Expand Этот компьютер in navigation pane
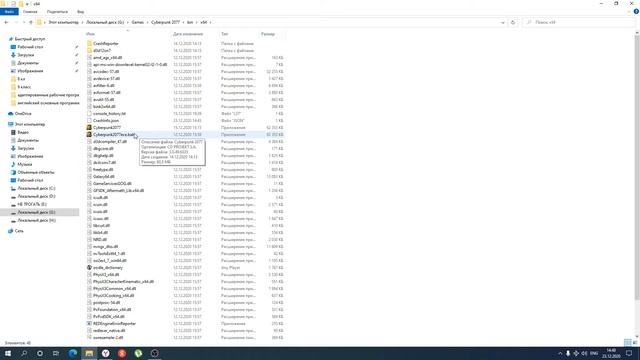The height and width of the screenshot is (360, 640). [x=30, y=124]
